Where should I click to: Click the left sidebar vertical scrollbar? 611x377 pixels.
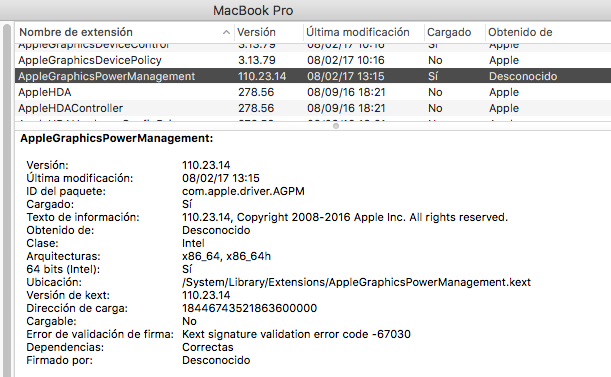7,201
